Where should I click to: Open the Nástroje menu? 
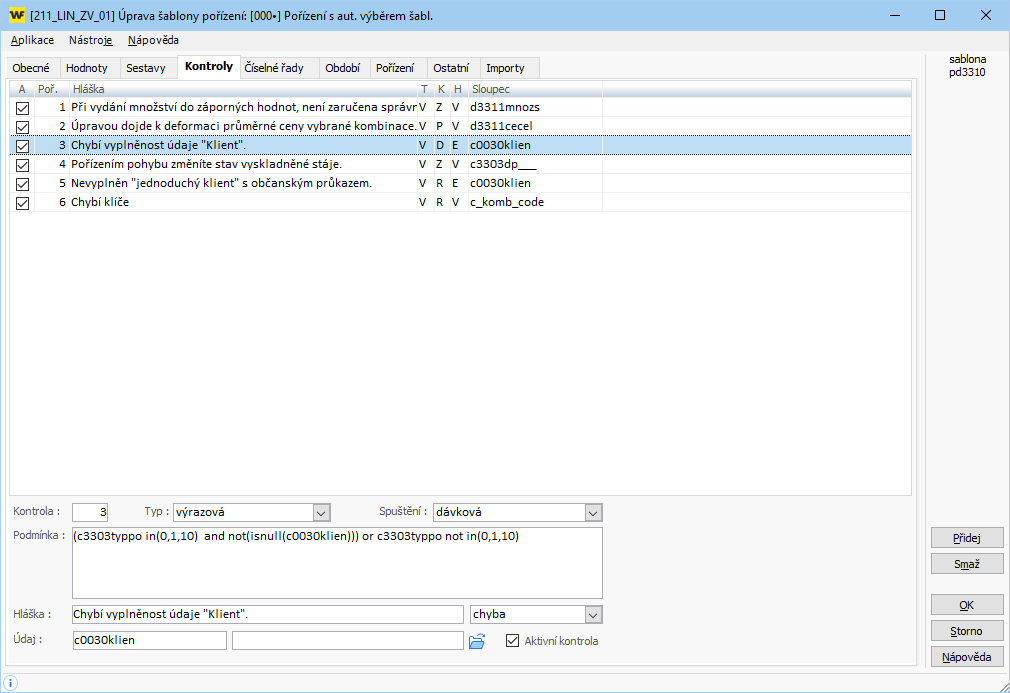(x=90, y=40)
